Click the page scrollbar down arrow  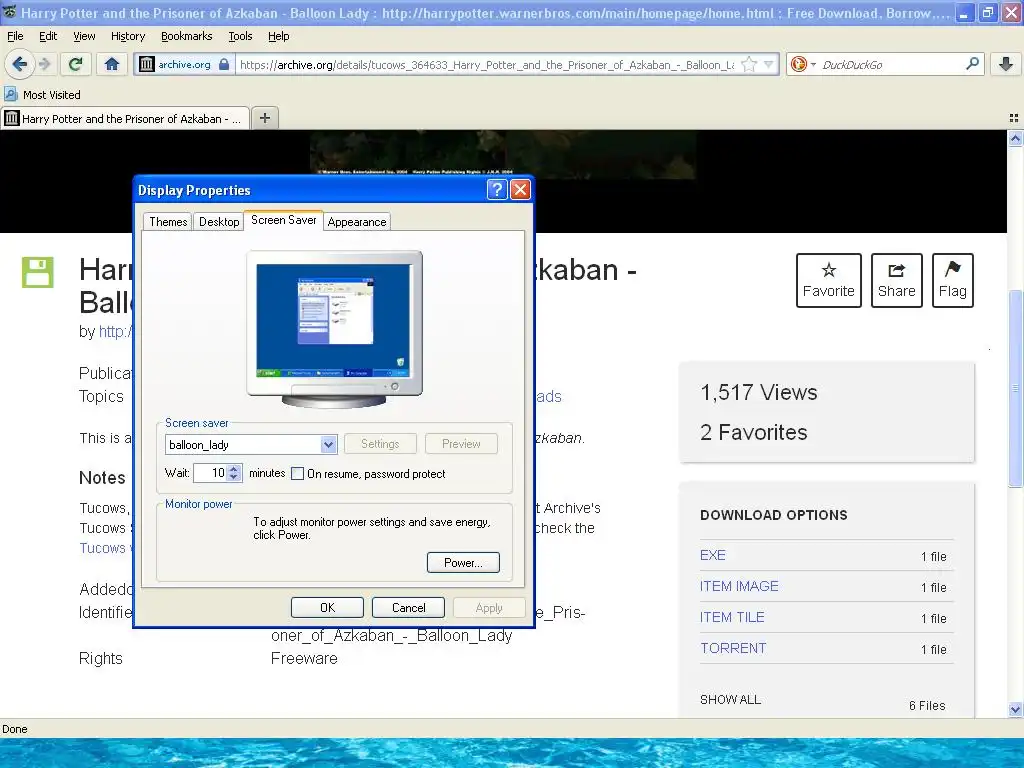1015,709
